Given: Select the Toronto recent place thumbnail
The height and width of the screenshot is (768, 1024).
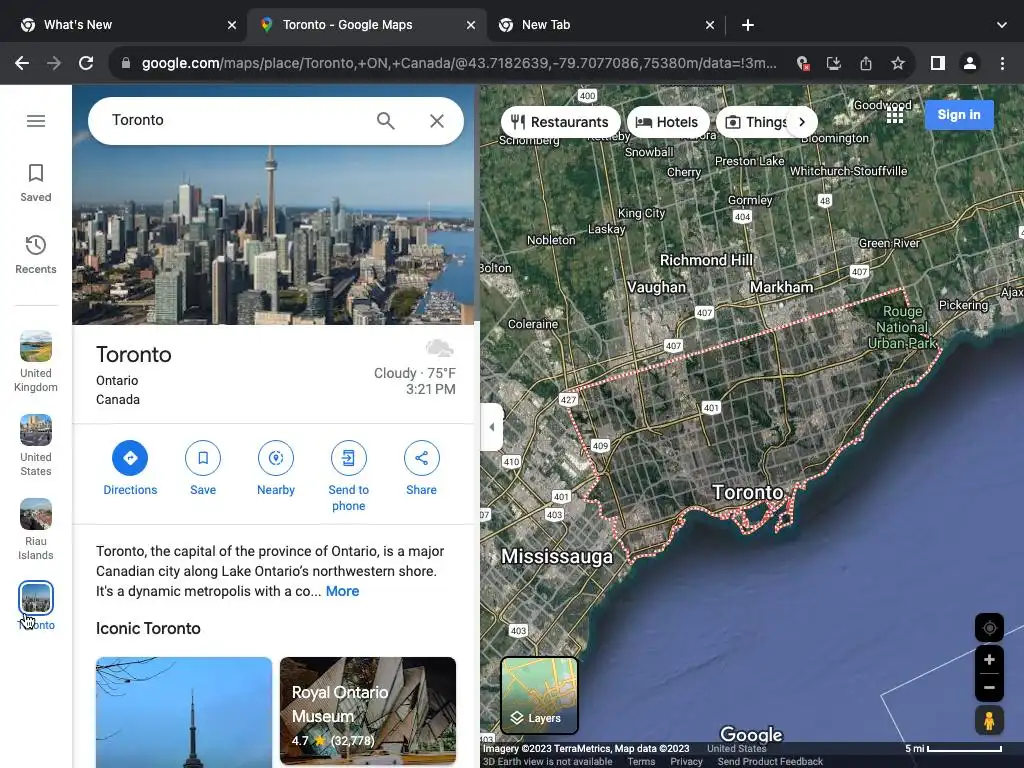Looking at the screenshot, I should pos(36,598).
